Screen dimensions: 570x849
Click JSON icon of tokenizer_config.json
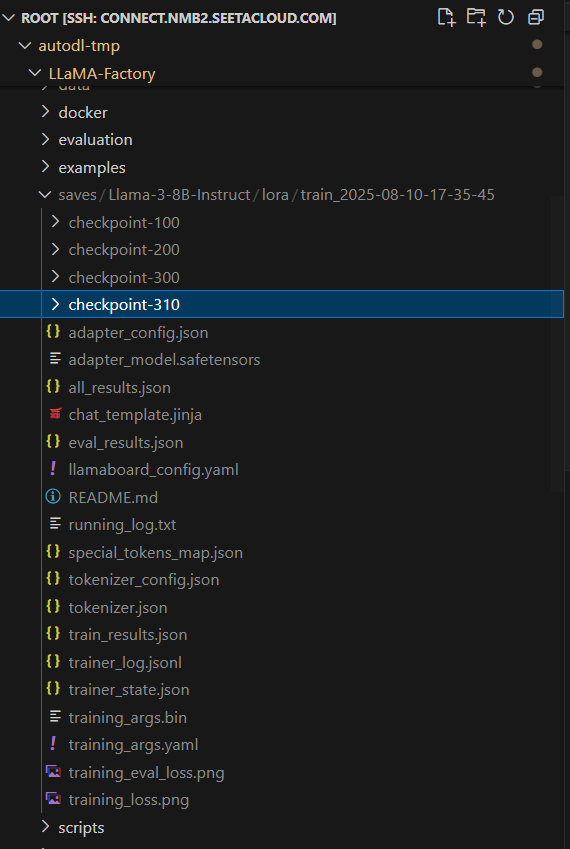(53, 579)
